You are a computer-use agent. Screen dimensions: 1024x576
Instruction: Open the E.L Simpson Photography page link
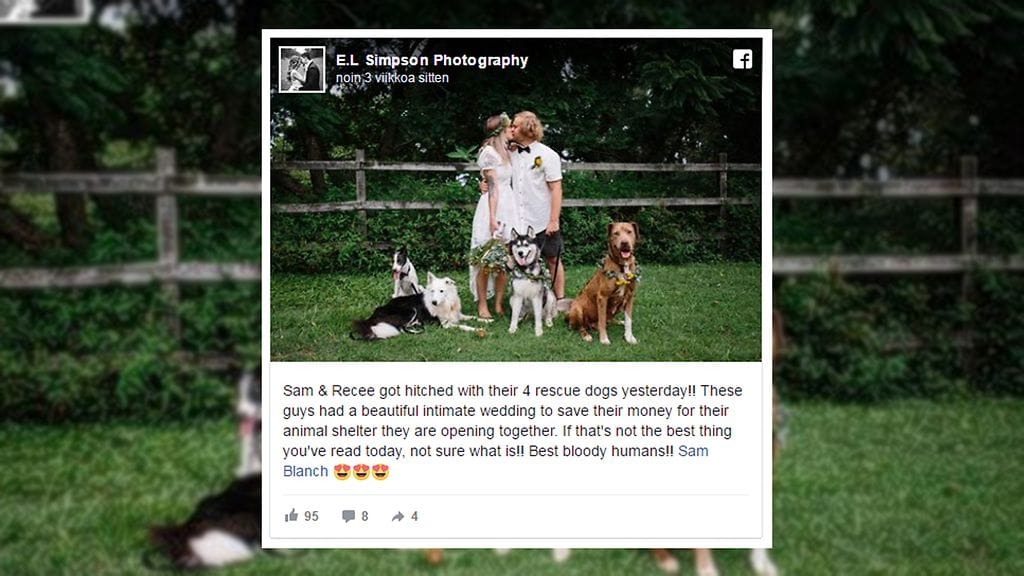click(x=432, y=60)
